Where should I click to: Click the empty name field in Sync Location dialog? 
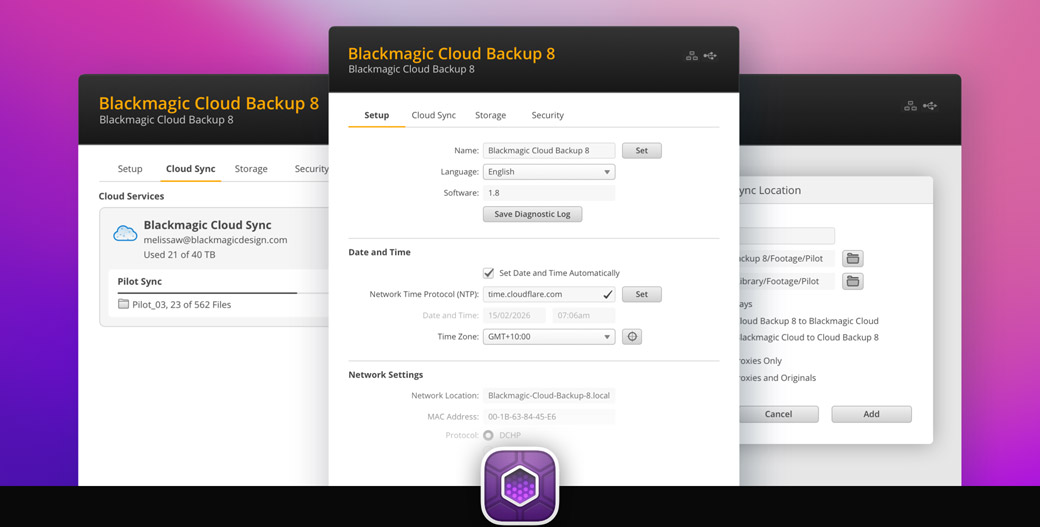point(787,236)
